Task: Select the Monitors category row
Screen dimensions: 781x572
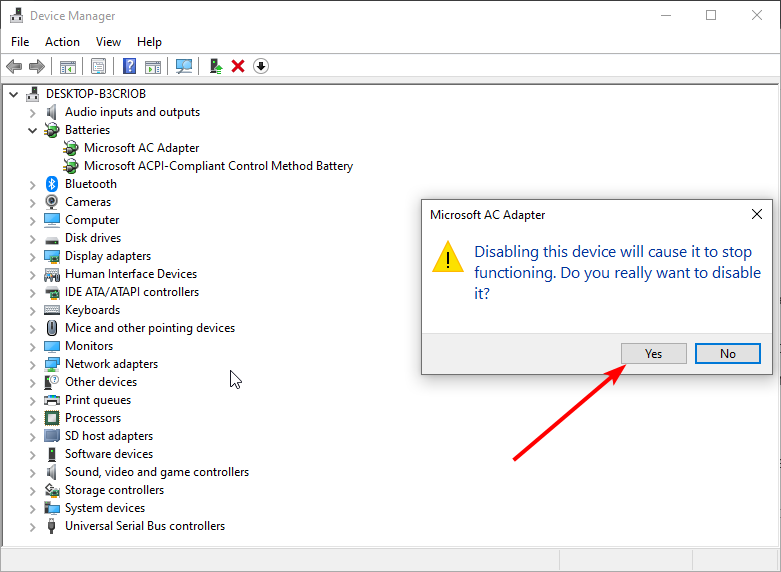Action: (89, 346)
